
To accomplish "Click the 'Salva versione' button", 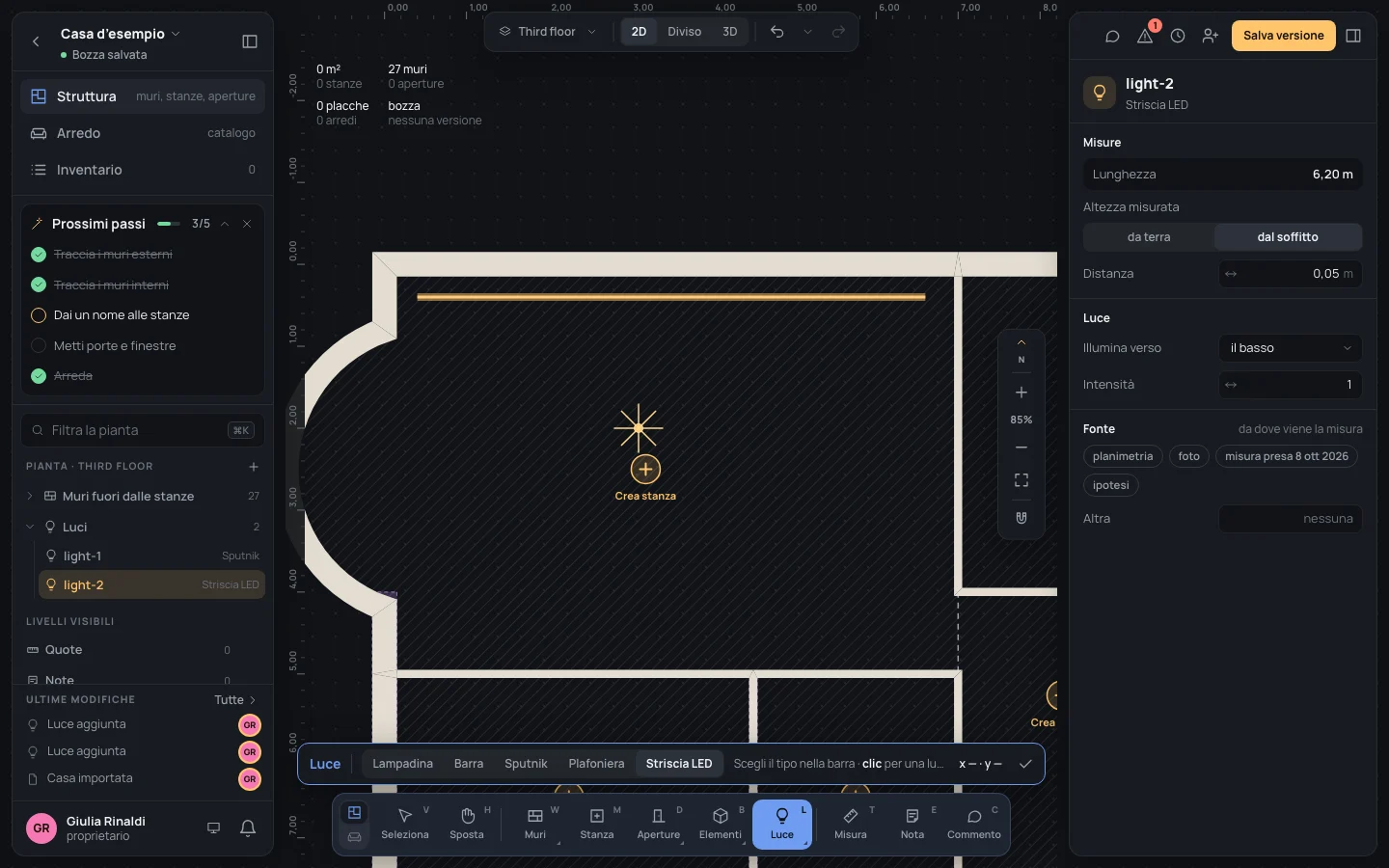I will coord(1283,36).
